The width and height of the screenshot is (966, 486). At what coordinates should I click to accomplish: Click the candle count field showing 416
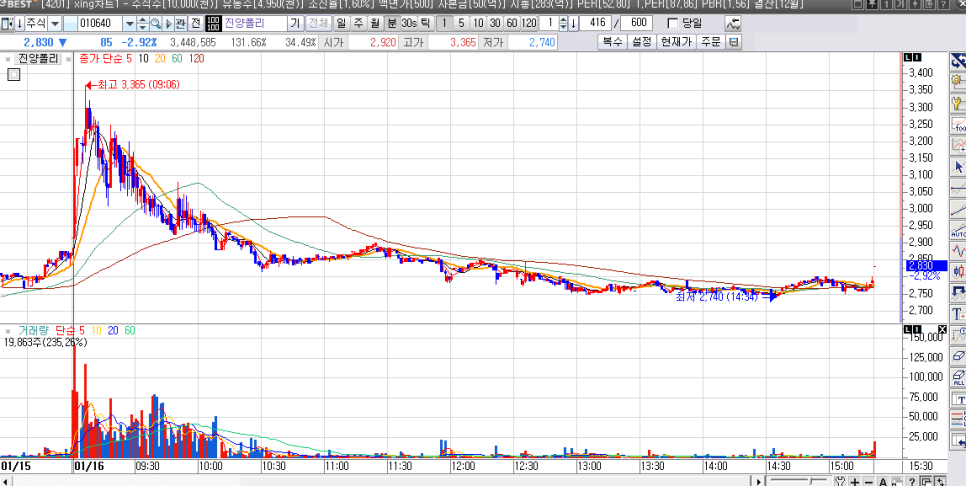(596, 24)
